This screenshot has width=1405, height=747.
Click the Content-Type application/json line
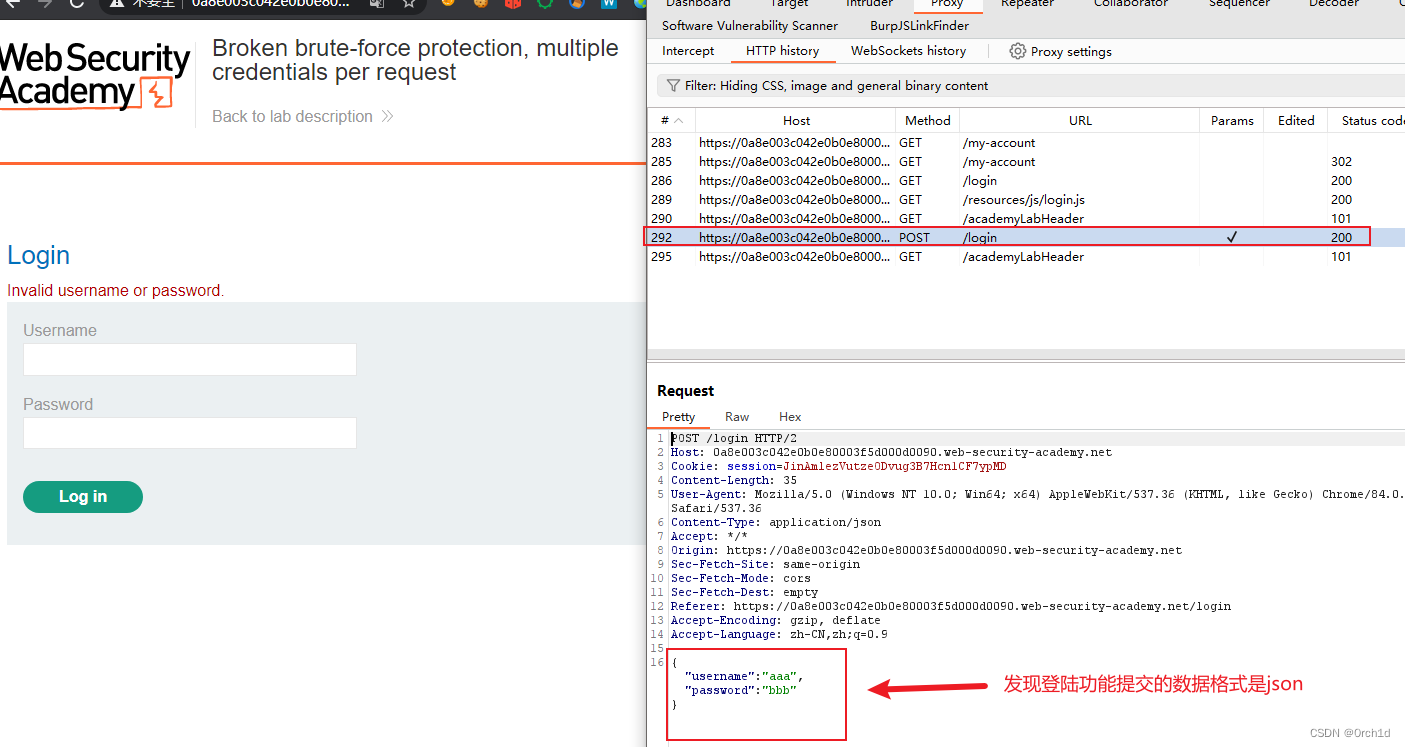776,522
